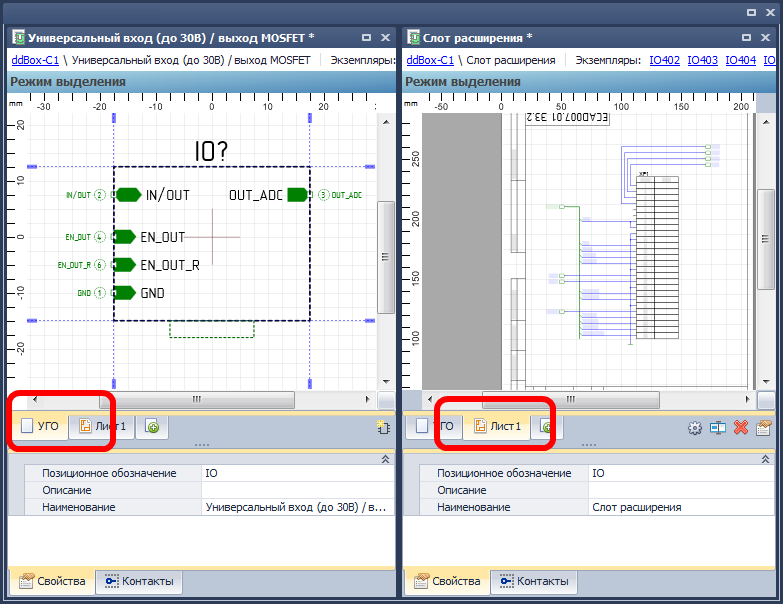Click the red X delete icon
Image resolution: width=783 pixels, height=604 pixels.
pos(741,427)
